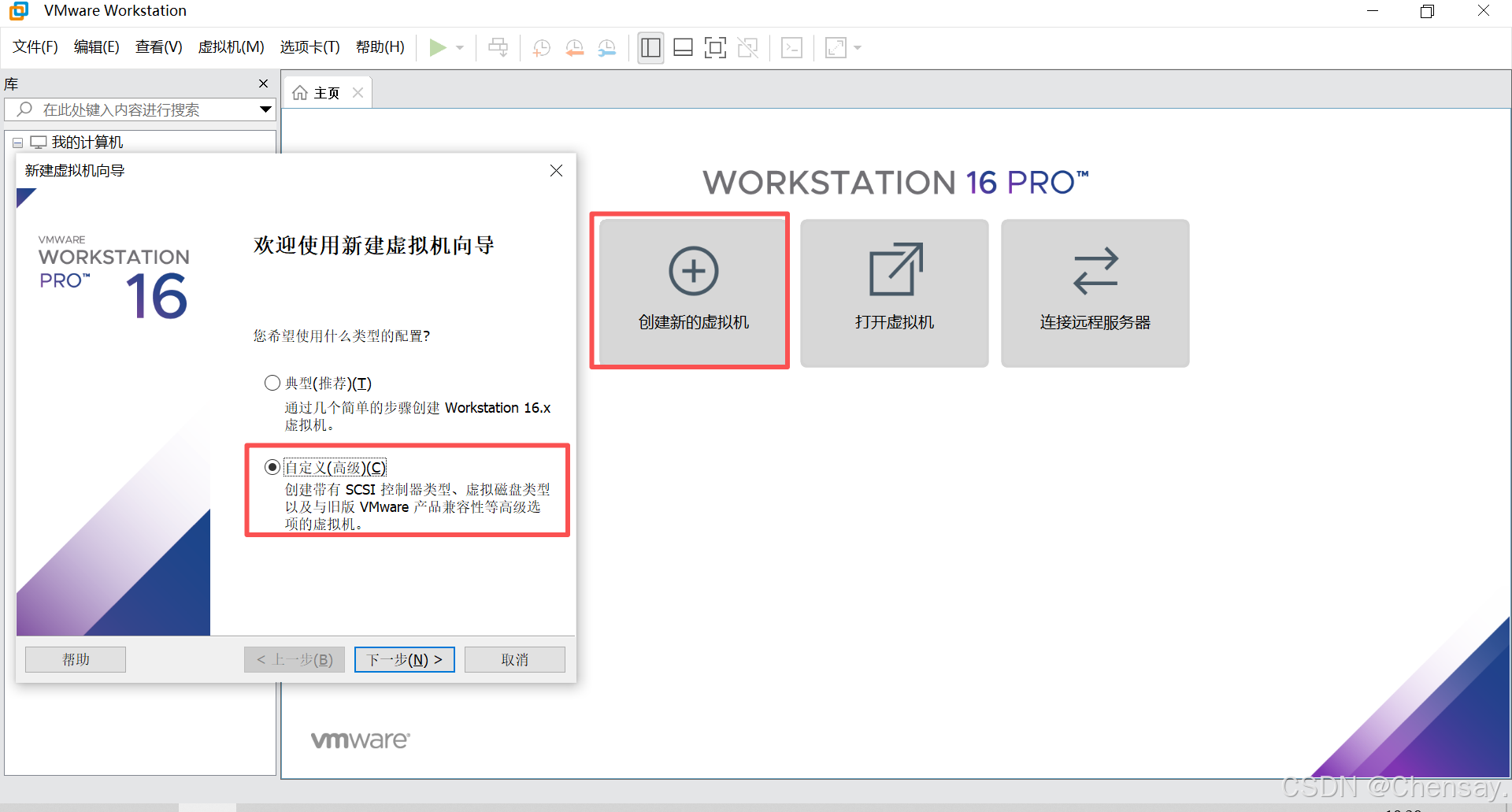Image resolution: width=1512 pixels, height=812 pixels.
Task: Click the 连接远程服务器 tile
Action: [1095, 293]
